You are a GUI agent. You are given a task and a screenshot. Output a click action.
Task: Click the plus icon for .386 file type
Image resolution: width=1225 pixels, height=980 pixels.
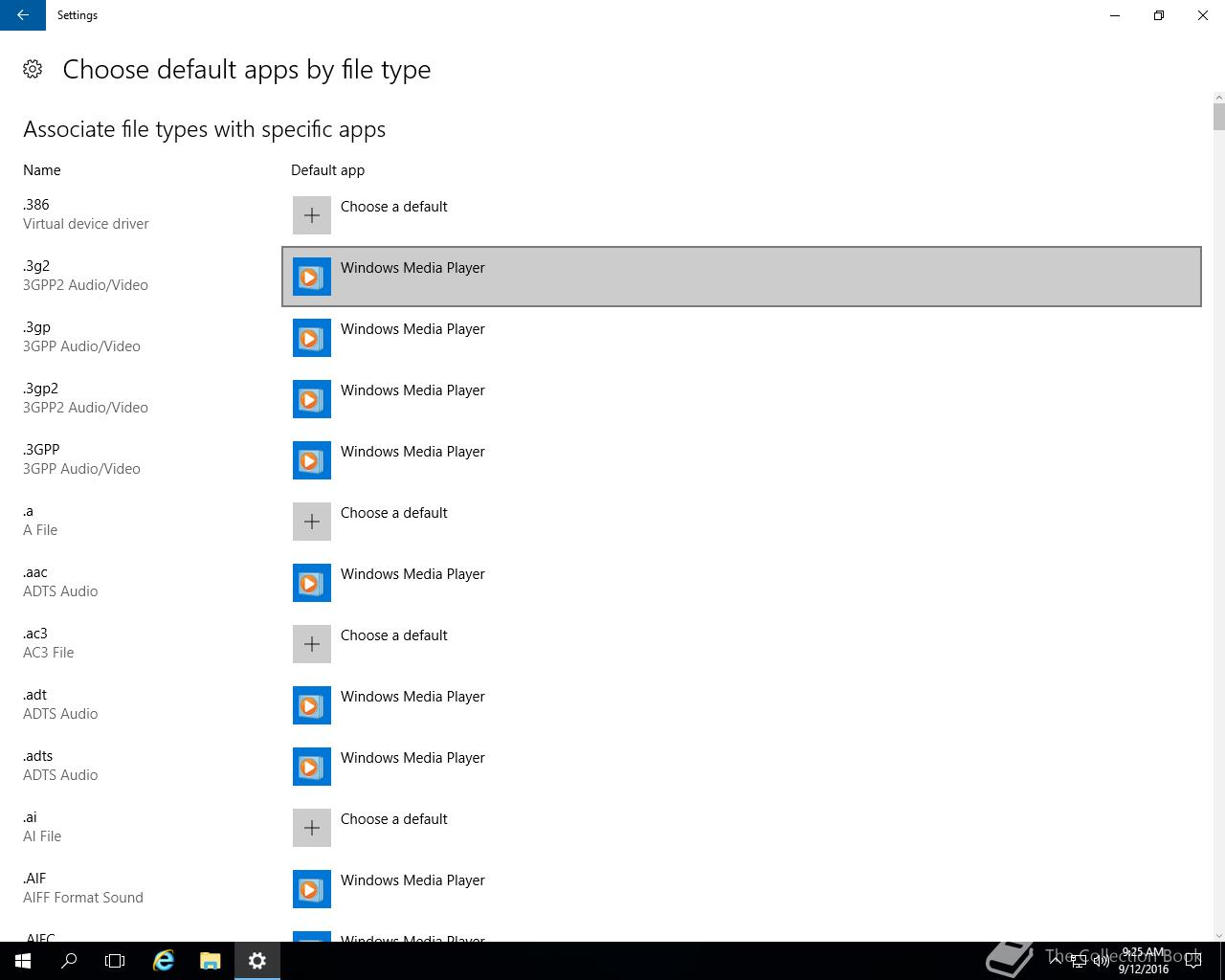tap(312, 215)
